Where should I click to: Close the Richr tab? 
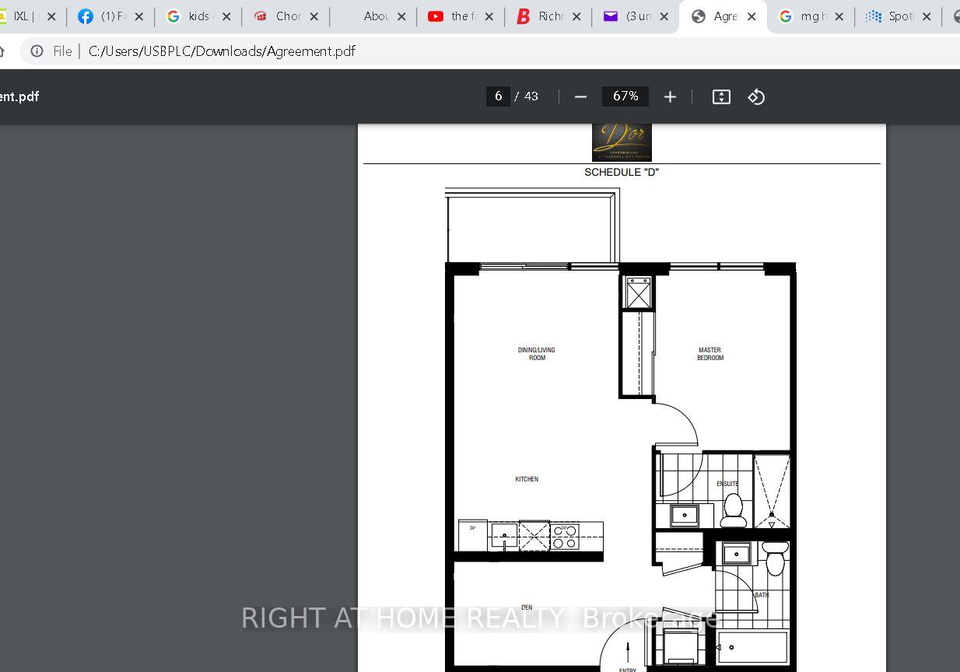[577, 17]
